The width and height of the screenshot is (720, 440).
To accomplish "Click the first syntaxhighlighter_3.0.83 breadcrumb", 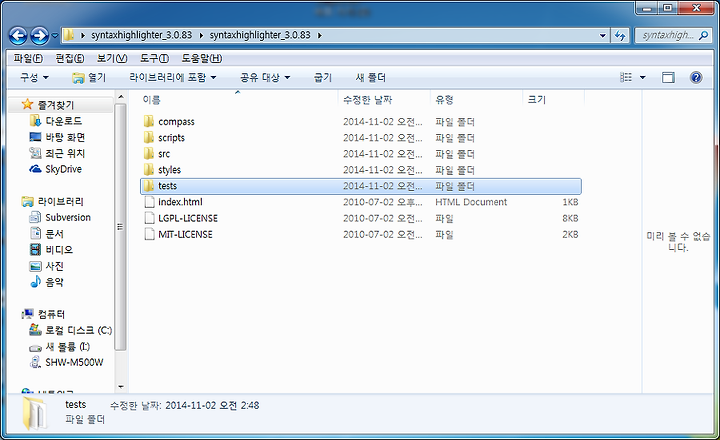I will point(141,35).
